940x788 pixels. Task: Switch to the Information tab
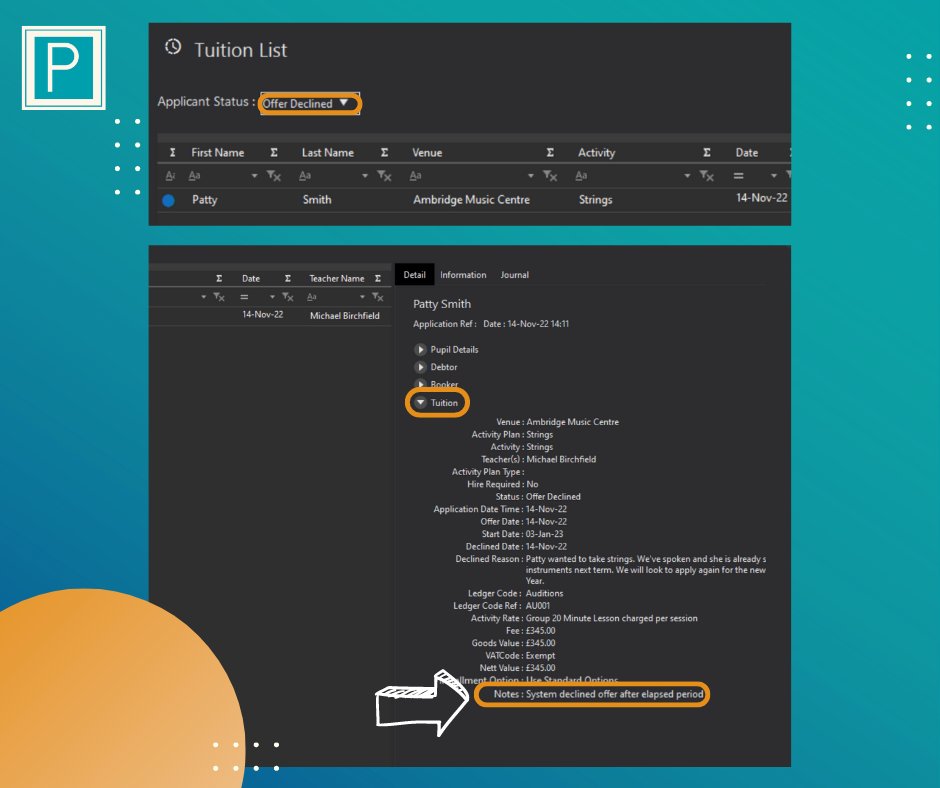coord(463,274)
